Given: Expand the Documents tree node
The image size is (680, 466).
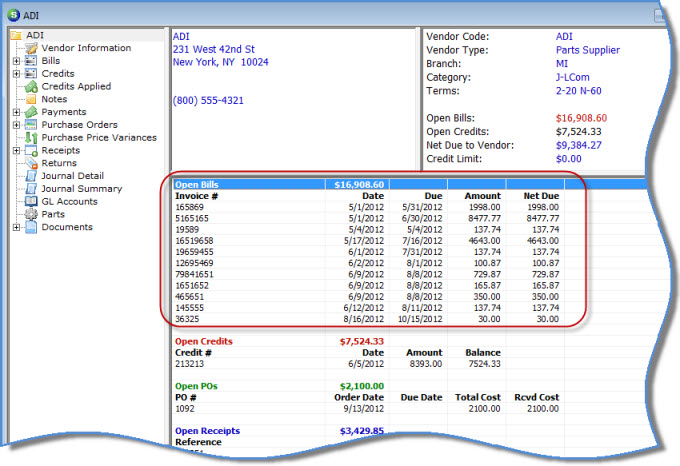Looking at the screenshot, I should pyautogui.click(x=16, y=227).
